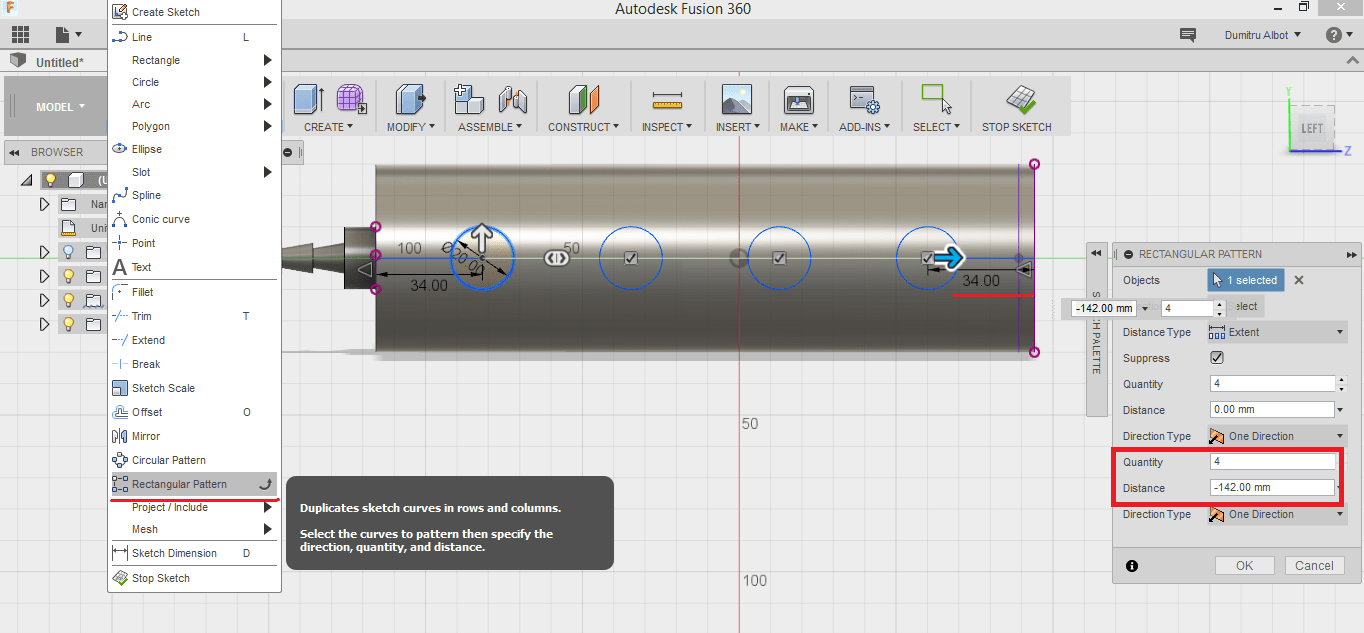This screenshot has height=633, width=1364.
Task: Click the Add-Ins scripts icon
Action: click(x=864, y=100)
